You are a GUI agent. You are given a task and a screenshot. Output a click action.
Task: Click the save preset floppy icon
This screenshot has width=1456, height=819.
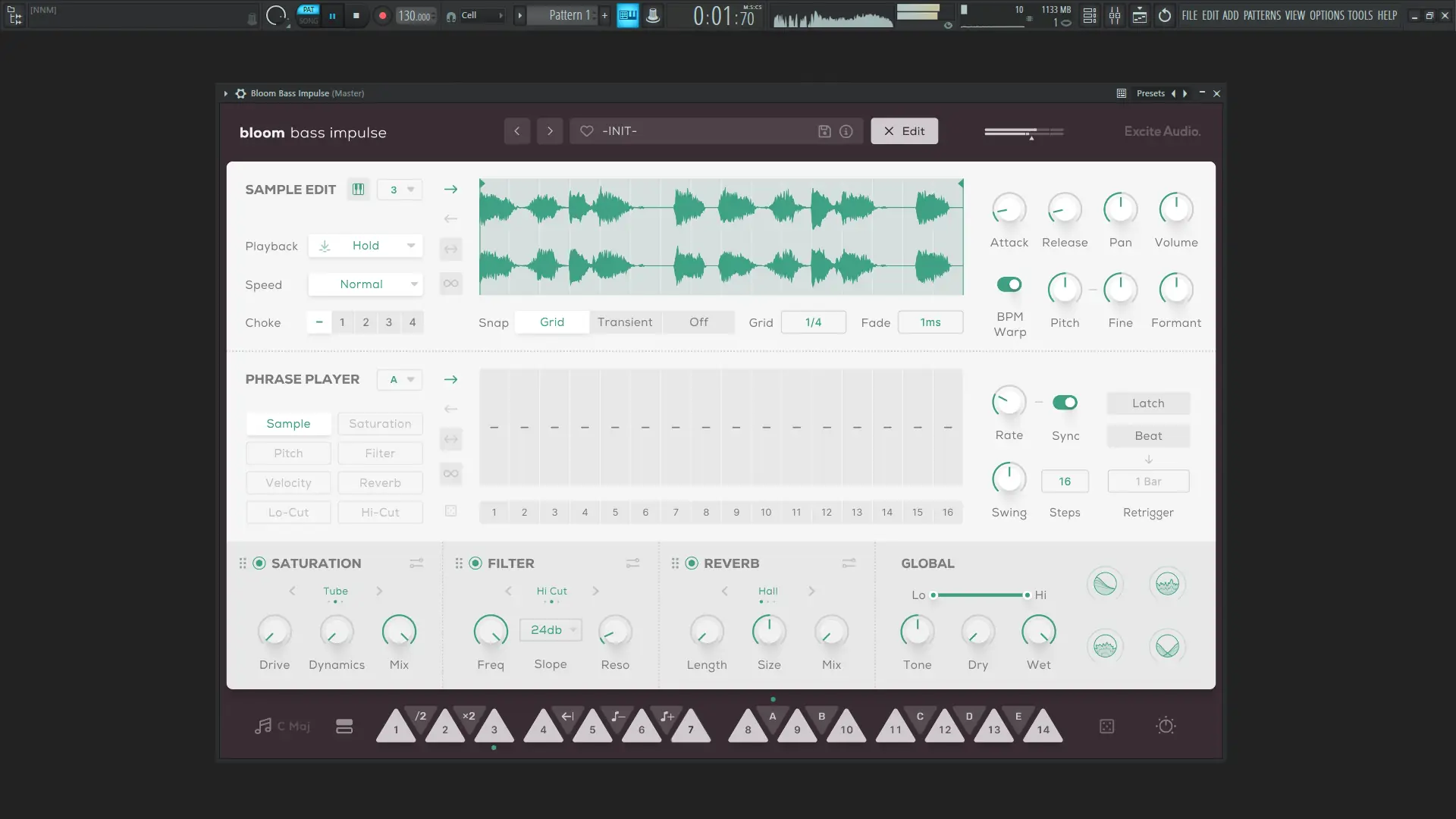click(824, 131)
